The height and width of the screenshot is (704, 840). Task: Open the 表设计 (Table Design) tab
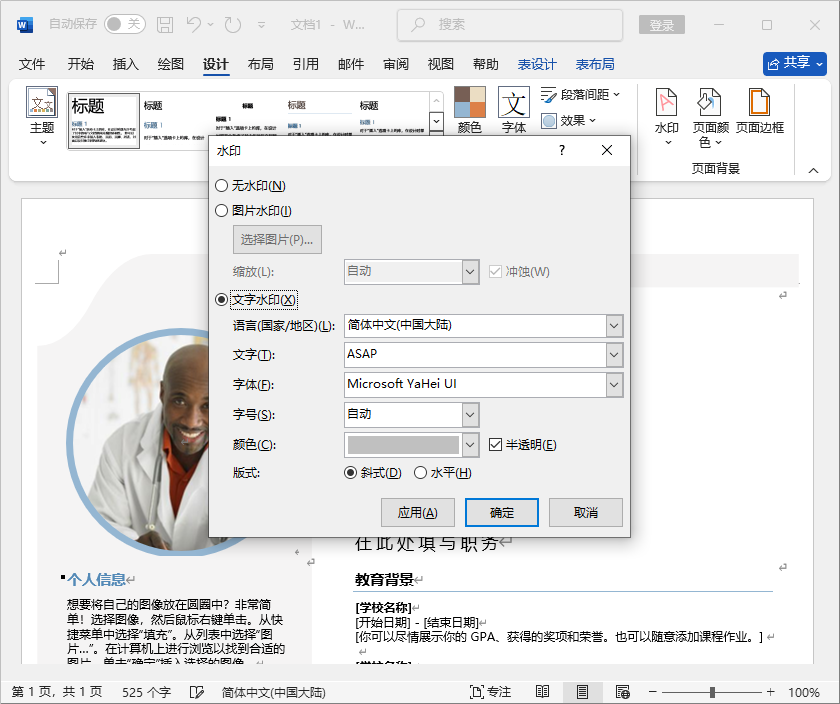[x=538, y=63]
